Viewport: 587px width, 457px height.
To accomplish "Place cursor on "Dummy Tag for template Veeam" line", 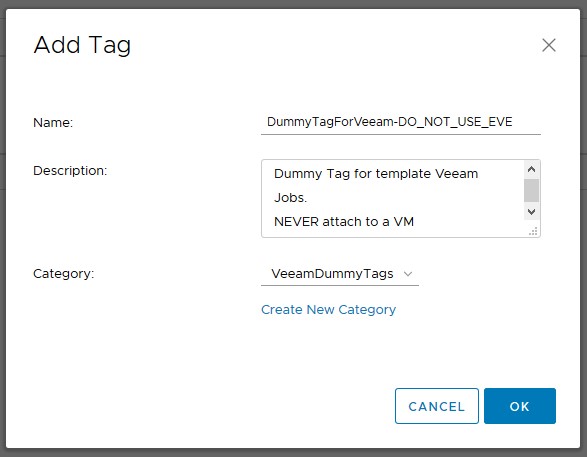I will [x=376, y=174].
